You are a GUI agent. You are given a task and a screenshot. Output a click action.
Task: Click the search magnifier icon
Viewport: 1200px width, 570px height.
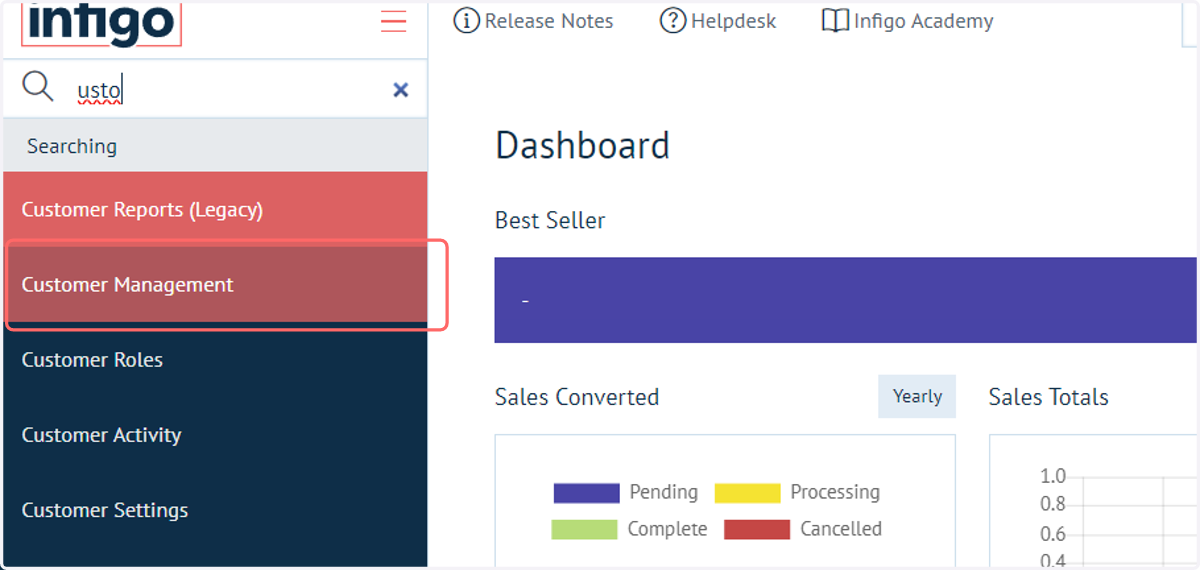point(38,88)
